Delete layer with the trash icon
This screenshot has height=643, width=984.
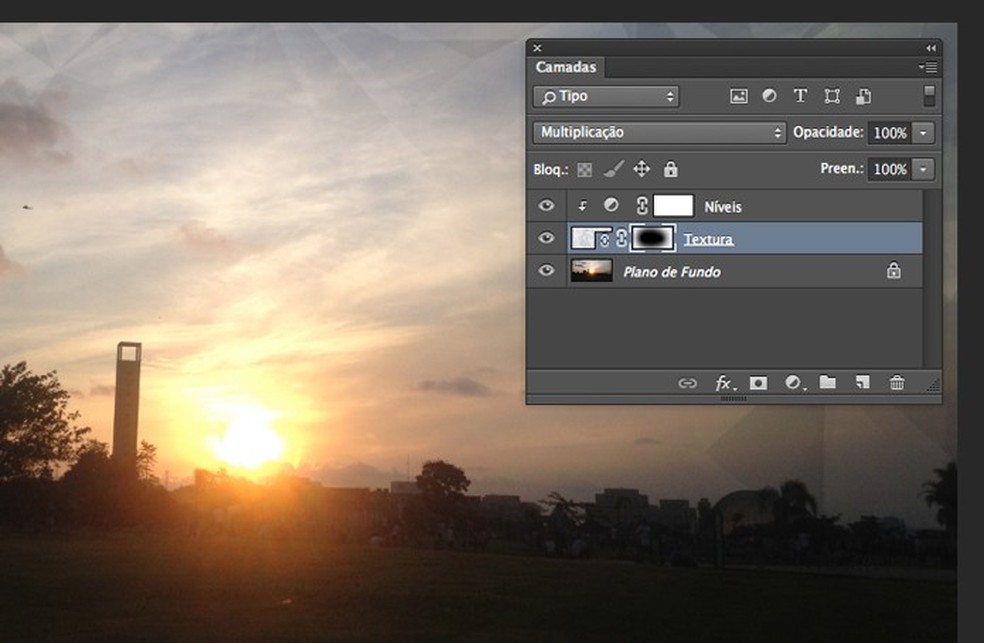coord(897,383)
